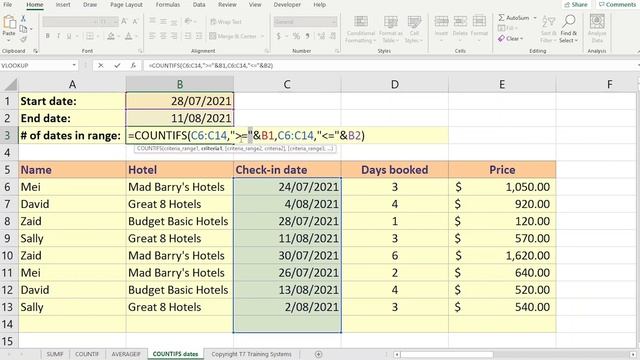Toggle Wrap Text
The width and height of the screenshot is (640, 360).
click(x=226, y=22)
